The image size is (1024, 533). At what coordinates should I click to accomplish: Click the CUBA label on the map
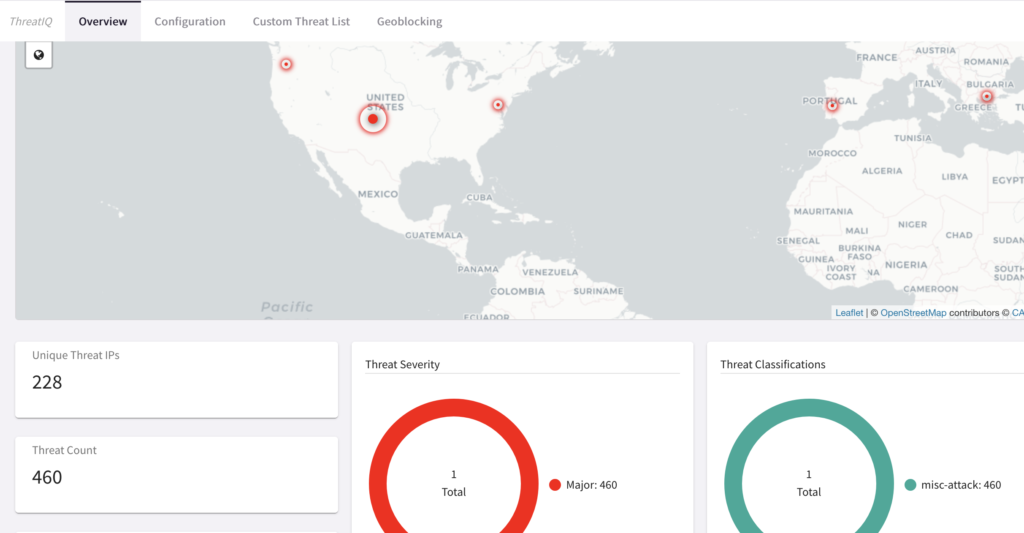coord(479,197)
